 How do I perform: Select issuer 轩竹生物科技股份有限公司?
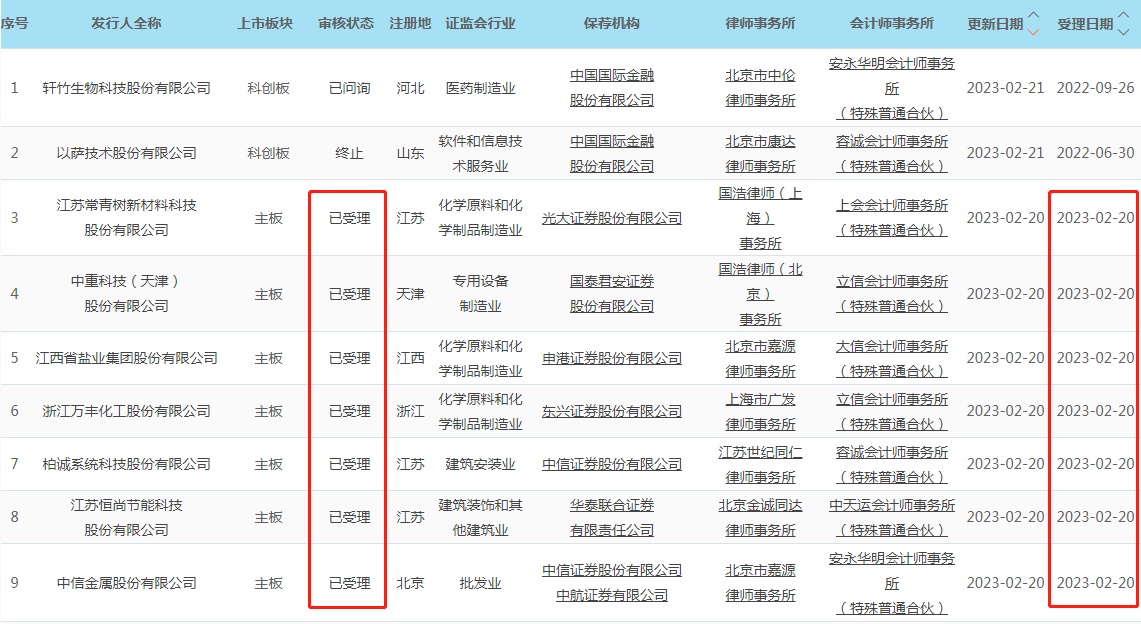coord(127,89)
